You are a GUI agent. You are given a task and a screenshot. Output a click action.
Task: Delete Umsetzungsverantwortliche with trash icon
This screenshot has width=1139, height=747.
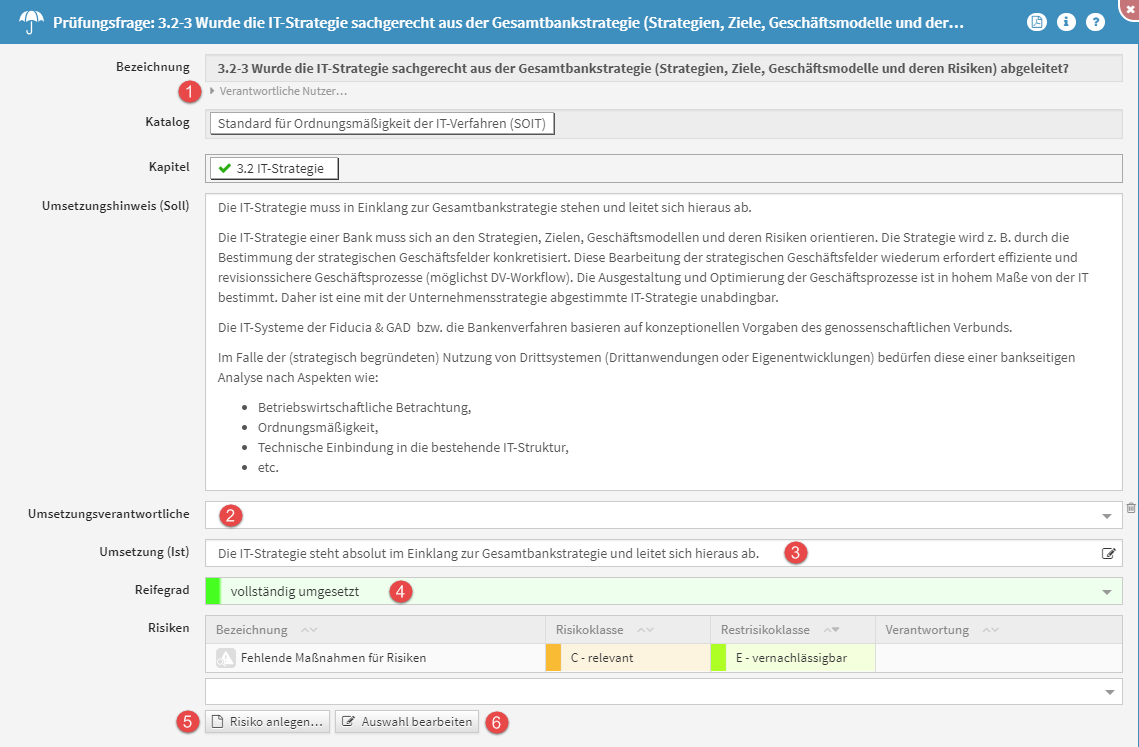pos(1131,508)
